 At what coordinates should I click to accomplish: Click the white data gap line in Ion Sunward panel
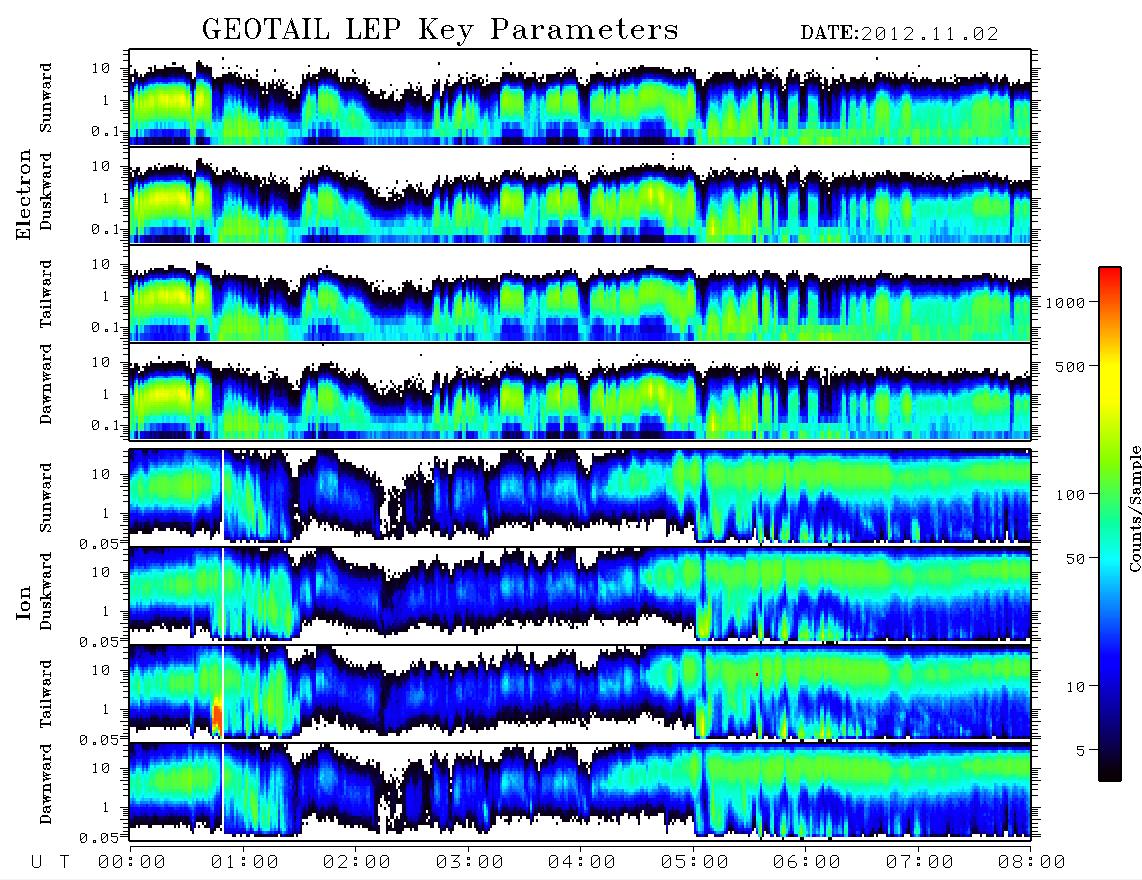[222, 496]
